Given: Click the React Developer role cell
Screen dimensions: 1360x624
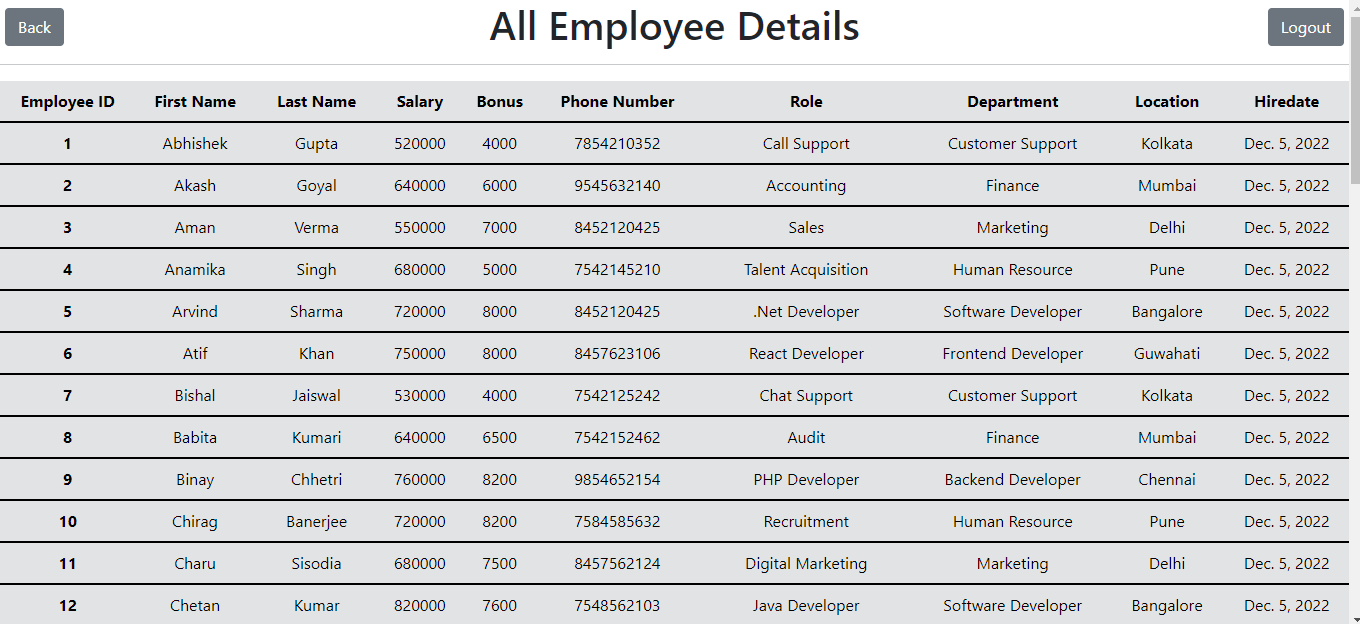Looking at the screenshot, I should coord(806,354).
